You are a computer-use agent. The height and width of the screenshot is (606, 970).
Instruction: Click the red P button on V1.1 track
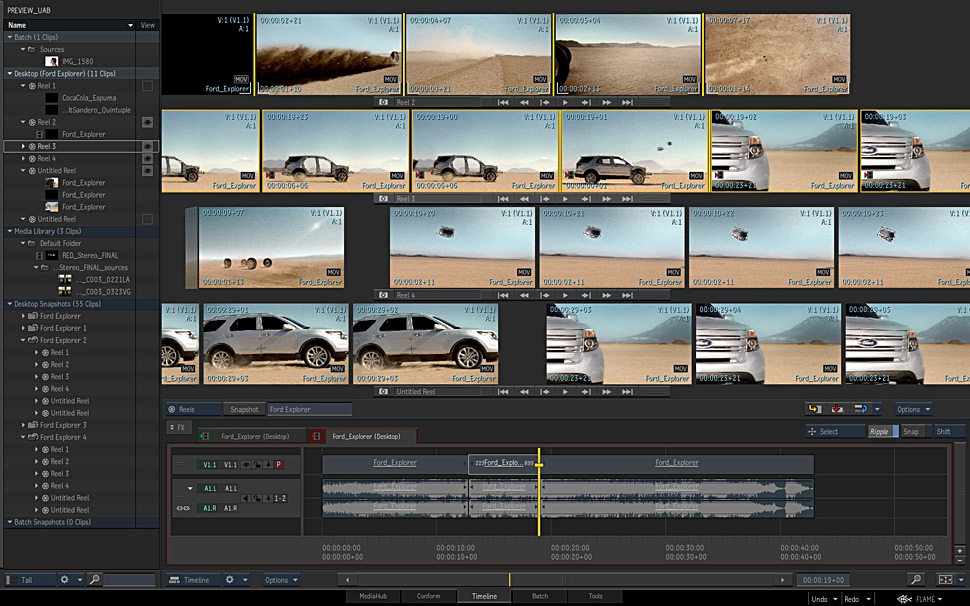[278, 465]
